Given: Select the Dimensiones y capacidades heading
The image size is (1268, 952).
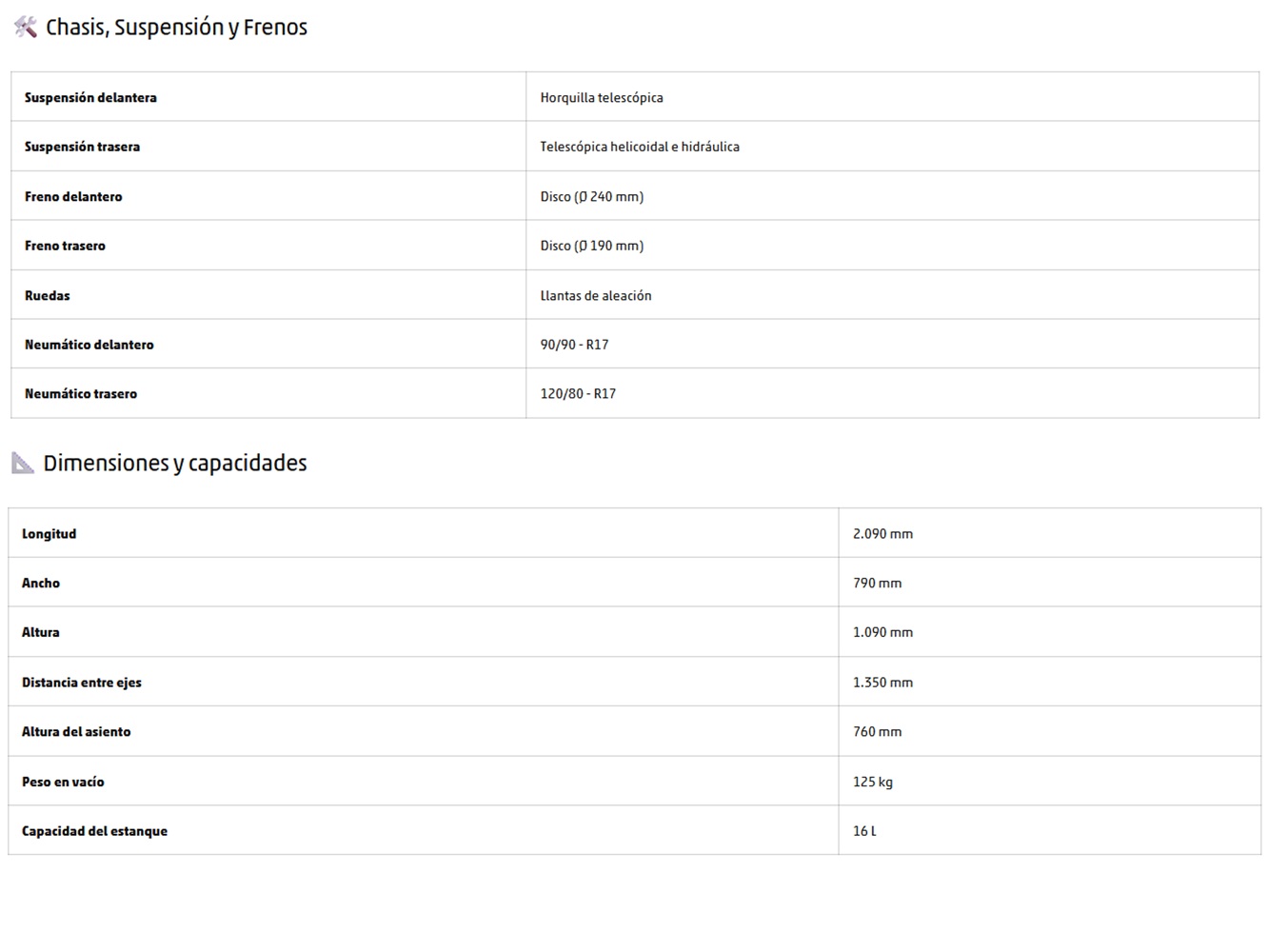Looking at the screenshot, I should tap(175, 463).
